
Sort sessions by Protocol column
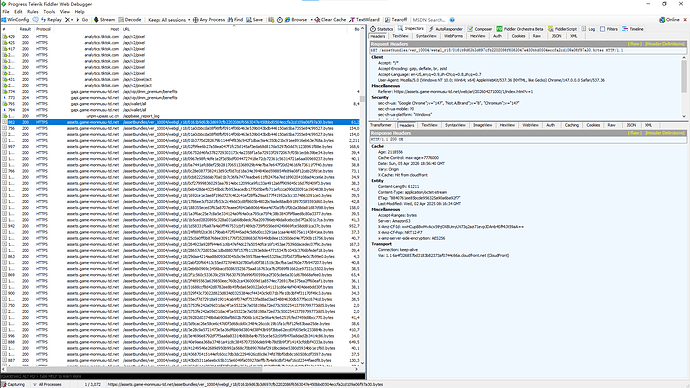pyautogui.click(x=44, y=29)
